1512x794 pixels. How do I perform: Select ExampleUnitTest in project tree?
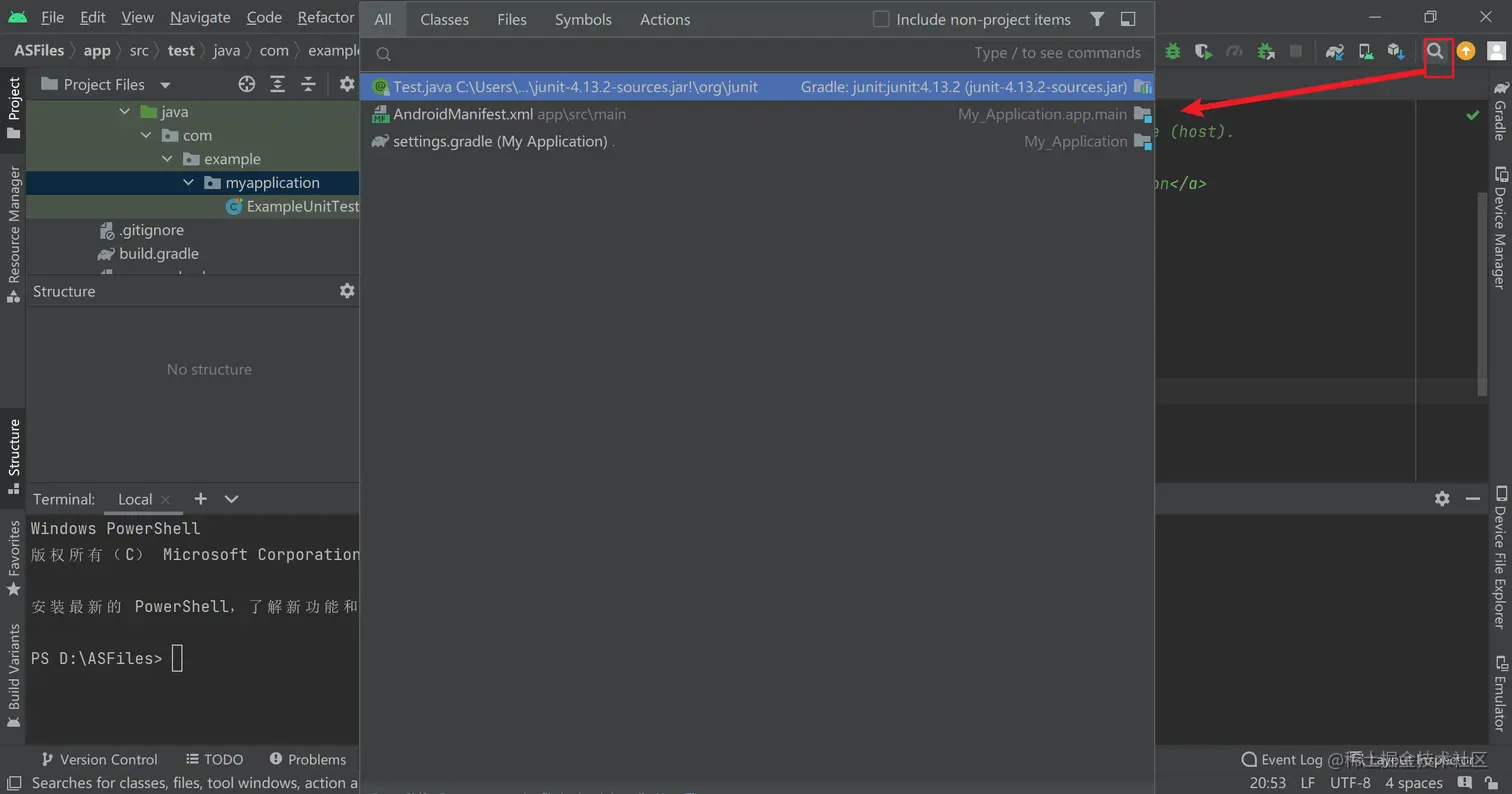coord(292,207)
